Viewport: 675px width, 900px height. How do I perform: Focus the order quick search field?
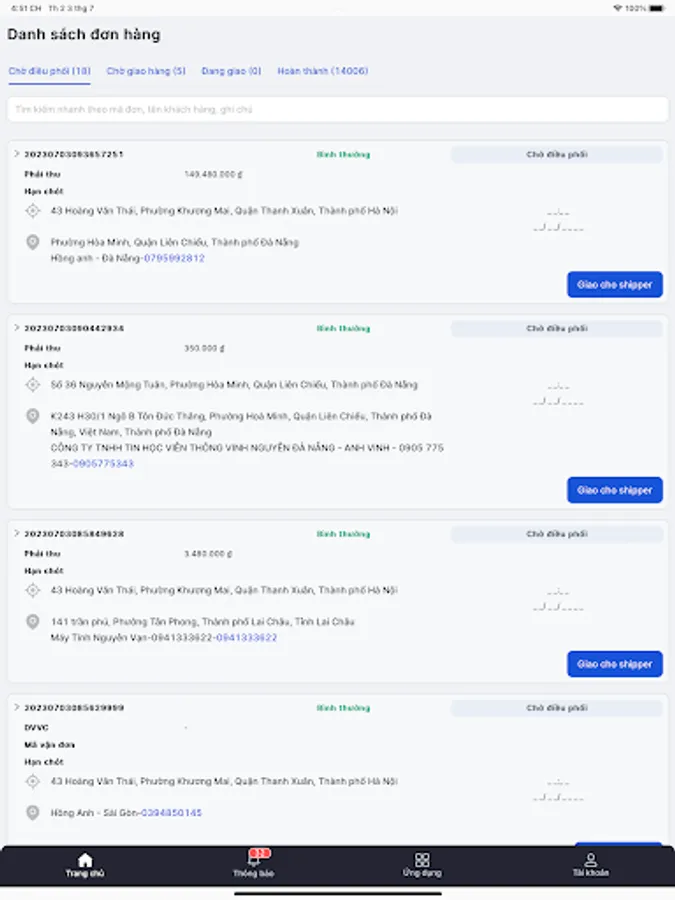point(337,109)
